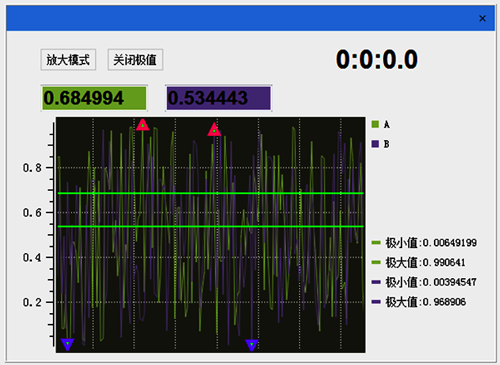Click the lower bright green horizontal line
500x365 pixels.
coord(211,227)
